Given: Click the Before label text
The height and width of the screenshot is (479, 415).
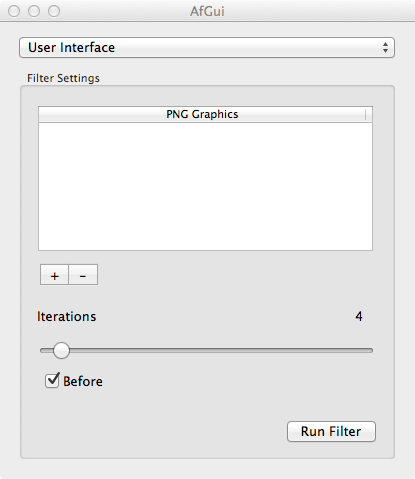Looking at the screenshot, I should pyautogui.click(x=83, y=381).
